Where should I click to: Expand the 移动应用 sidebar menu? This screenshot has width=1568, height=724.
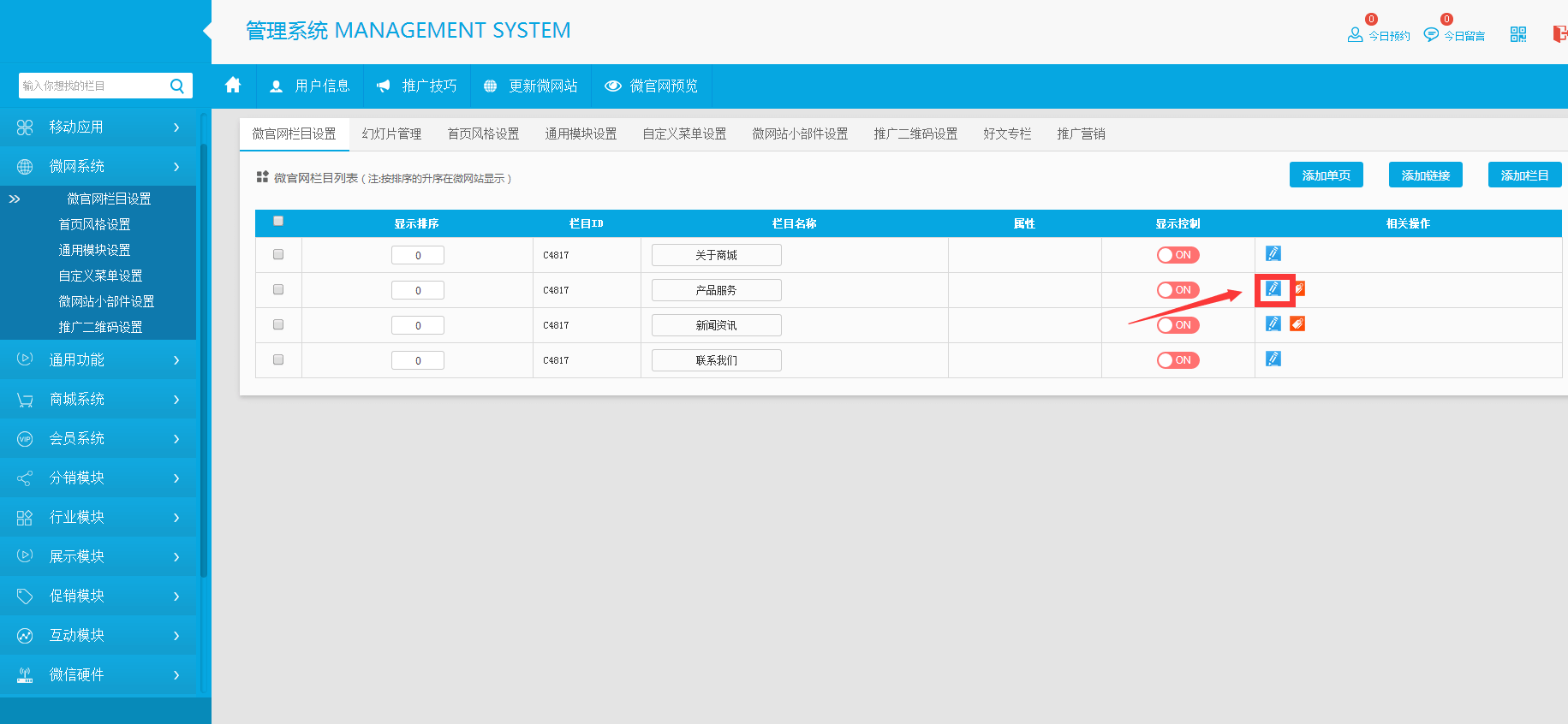click(98, 127)
